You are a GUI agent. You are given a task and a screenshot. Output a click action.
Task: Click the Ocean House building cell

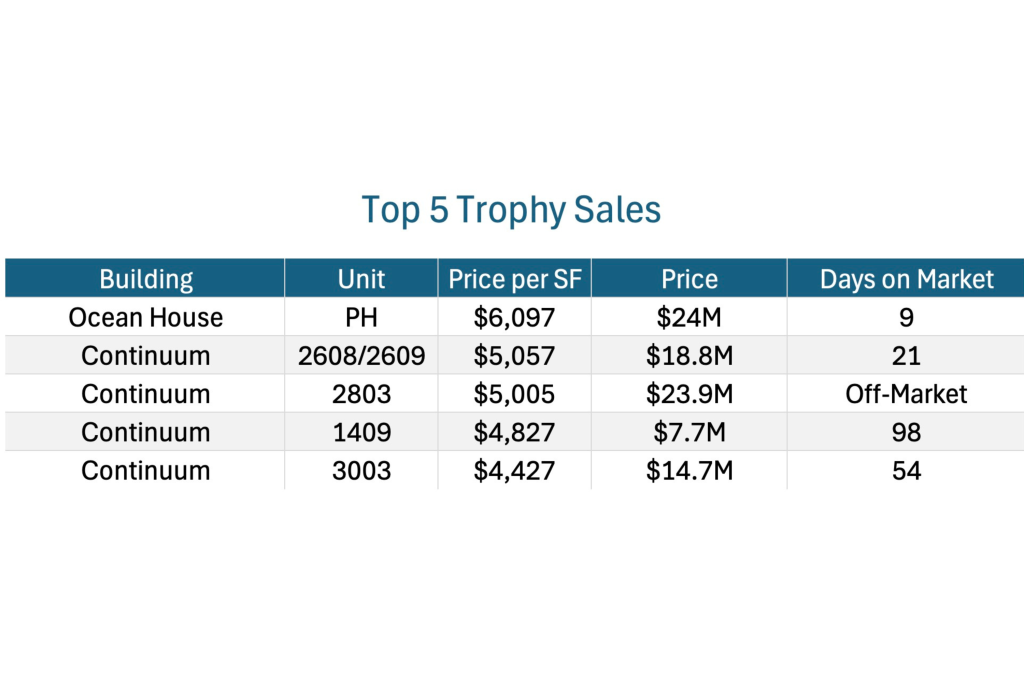146,318
